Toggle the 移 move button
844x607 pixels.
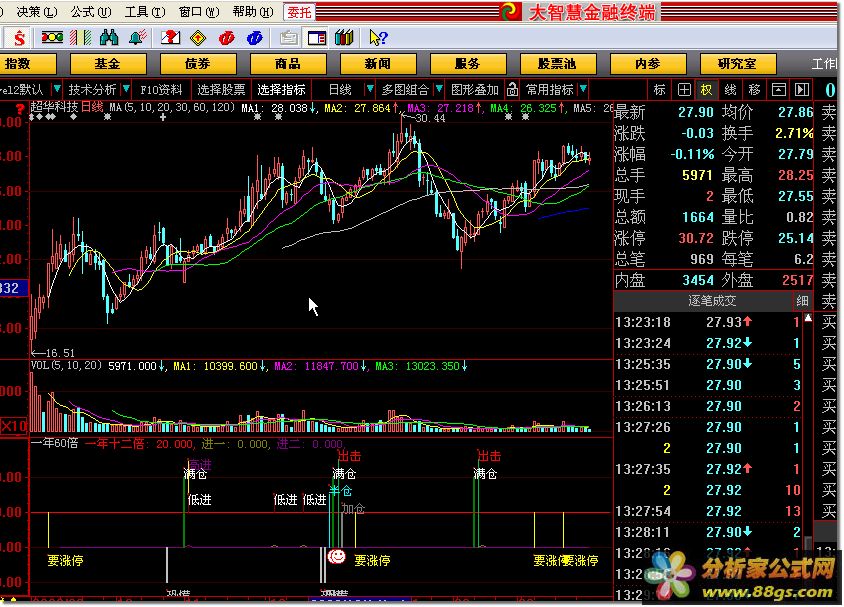pos(754,89)
